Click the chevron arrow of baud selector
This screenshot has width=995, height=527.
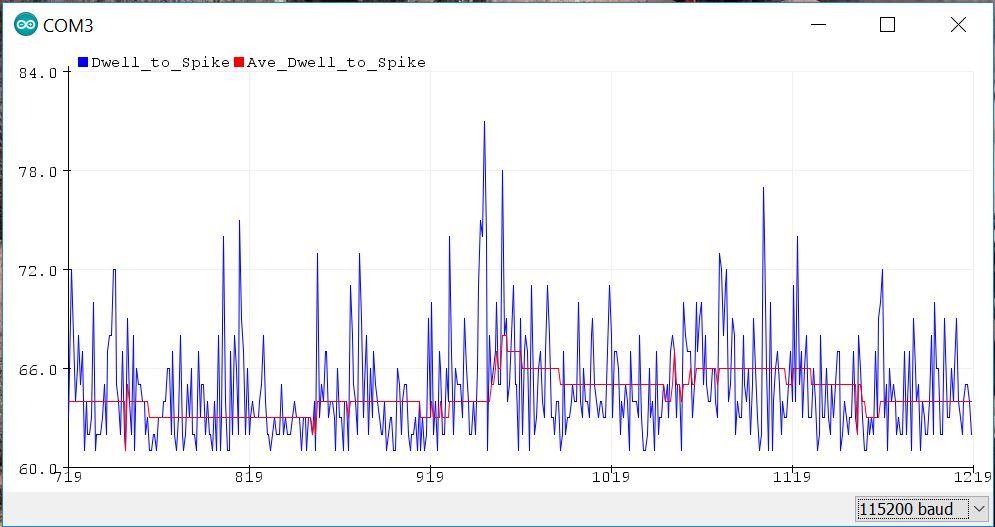tap(977, 509)
